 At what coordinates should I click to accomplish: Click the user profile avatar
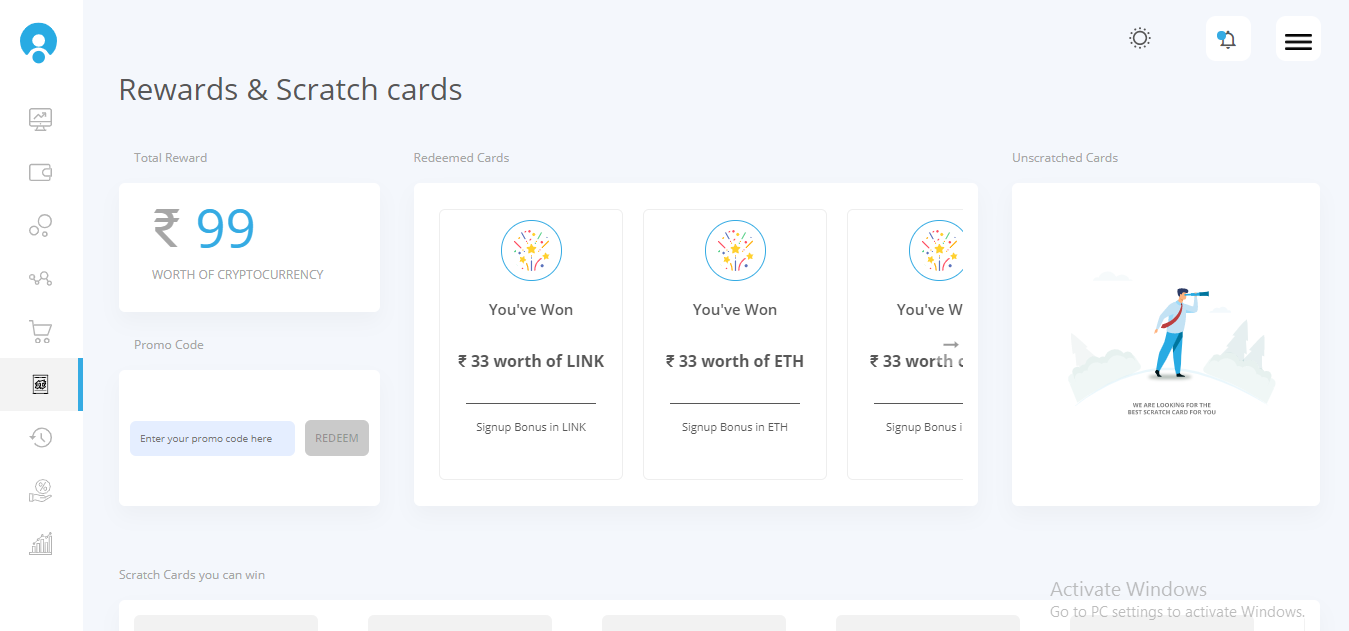click(x=37, y=43)
